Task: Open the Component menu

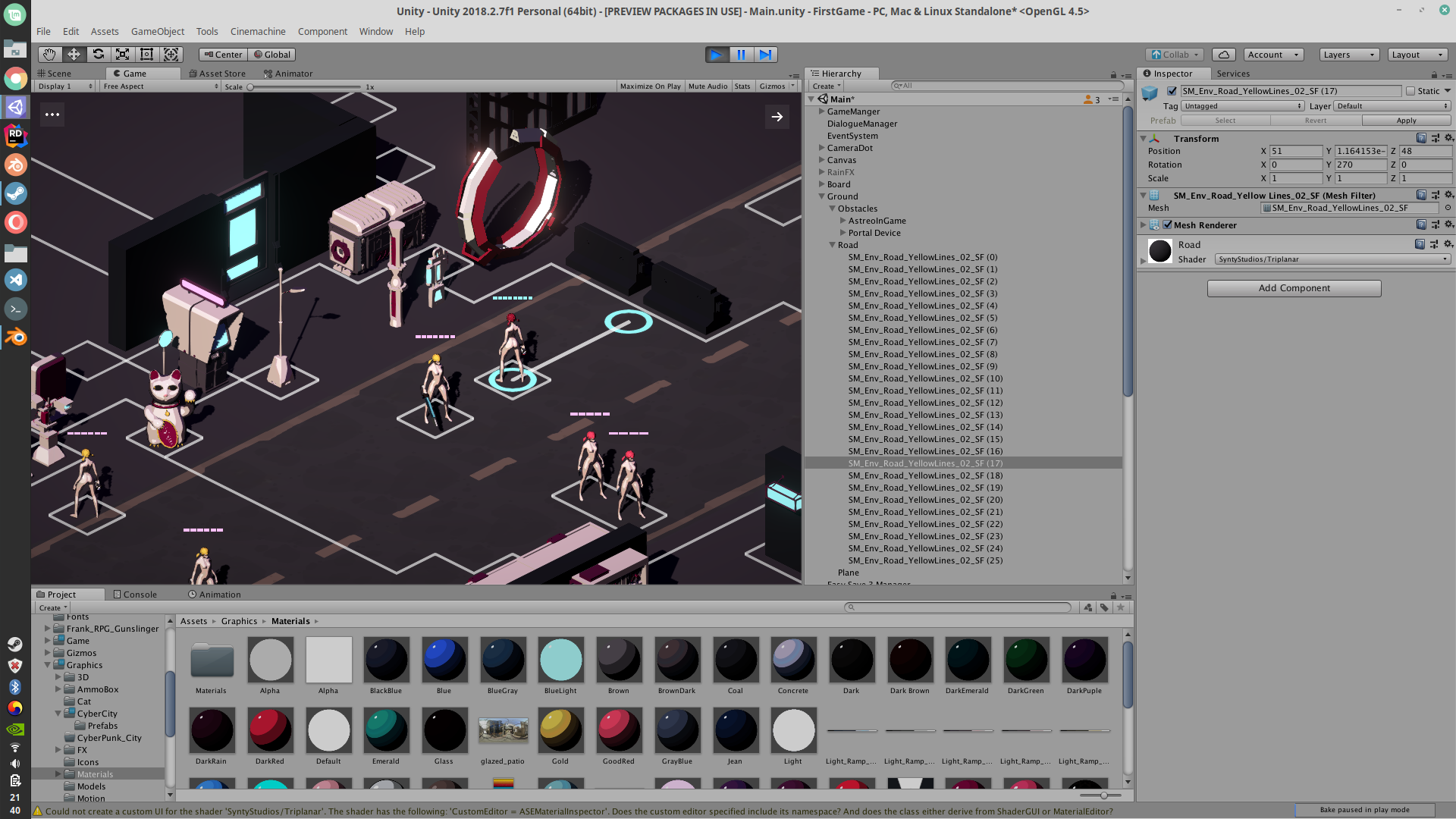Action: tap(322, 32)
